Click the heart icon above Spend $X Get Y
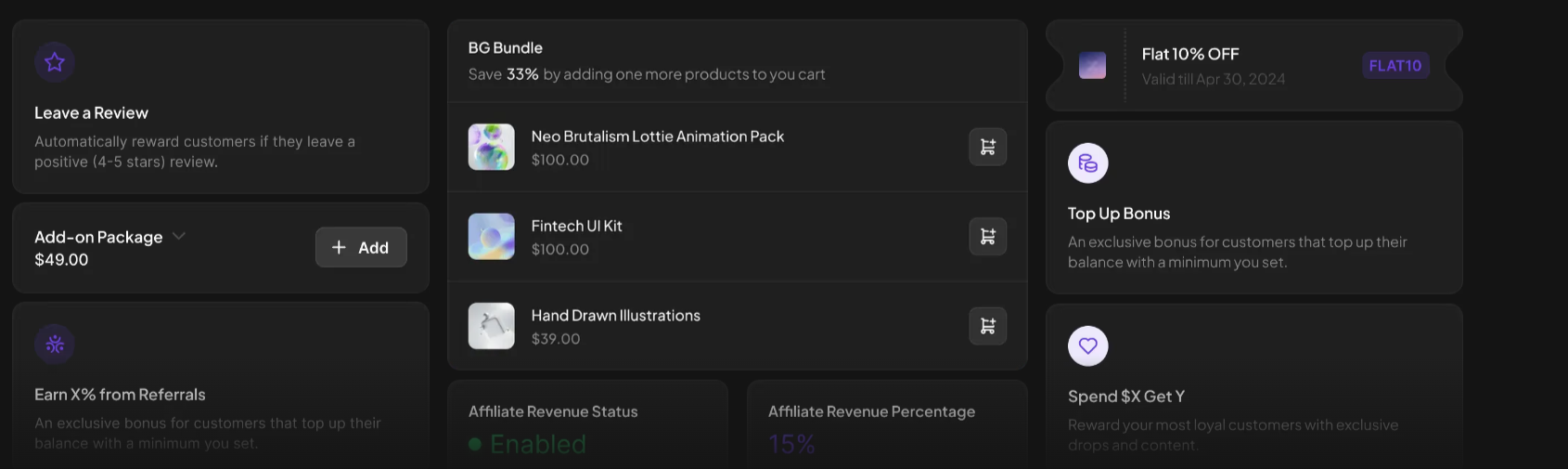The width and height of the screenshot is (1568, 469). [1087, 346]
